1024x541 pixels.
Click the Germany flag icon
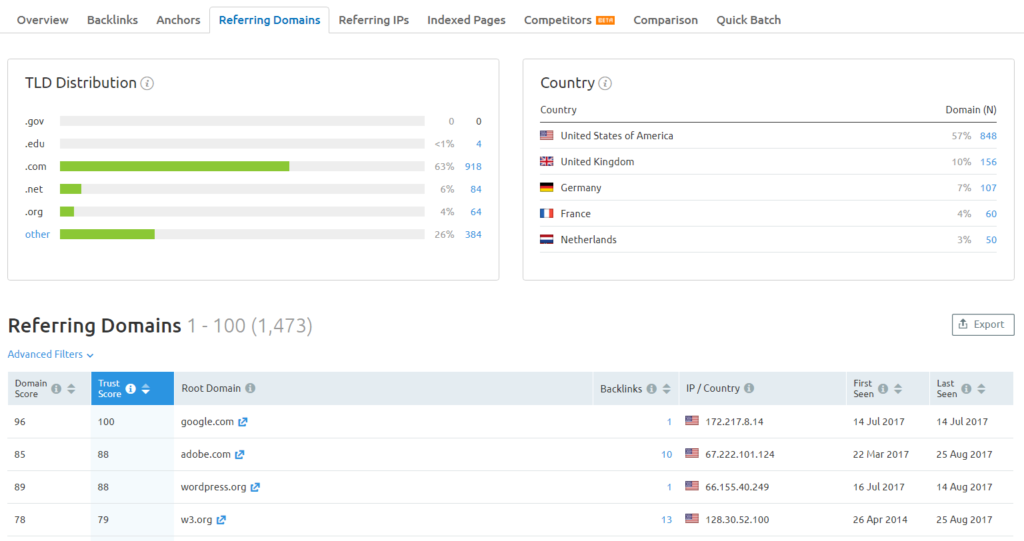pos(547,188)
